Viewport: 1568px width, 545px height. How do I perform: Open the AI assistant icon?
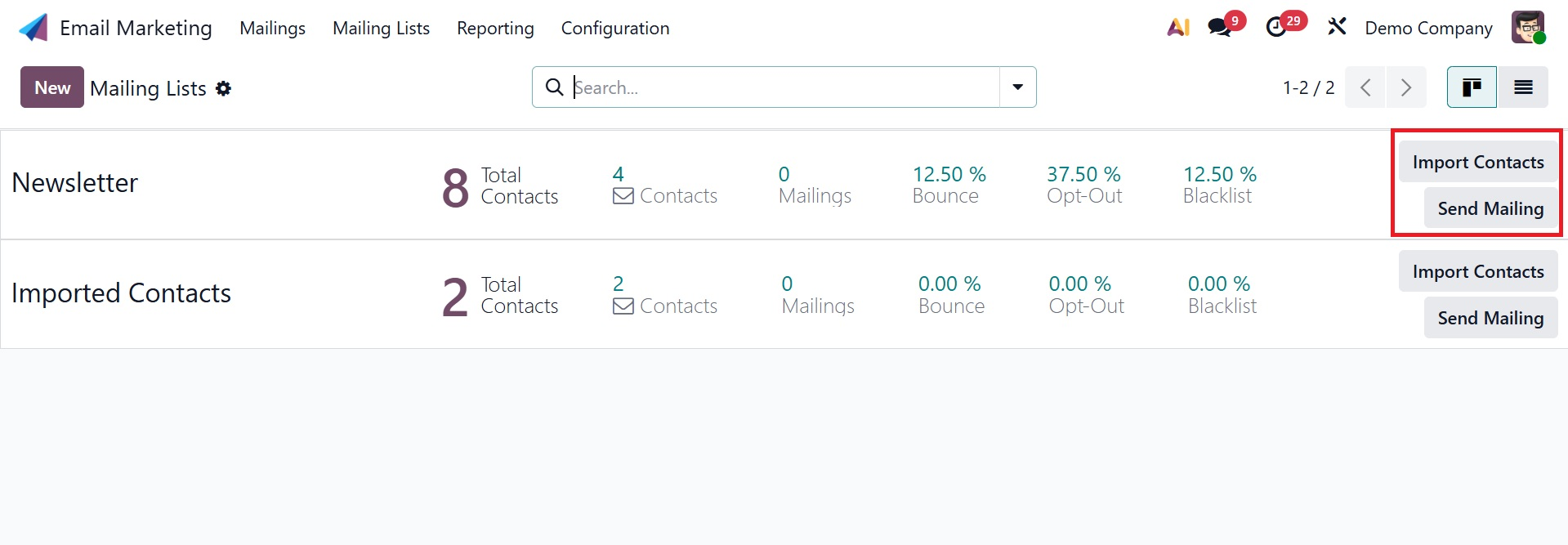(1178, 28)
